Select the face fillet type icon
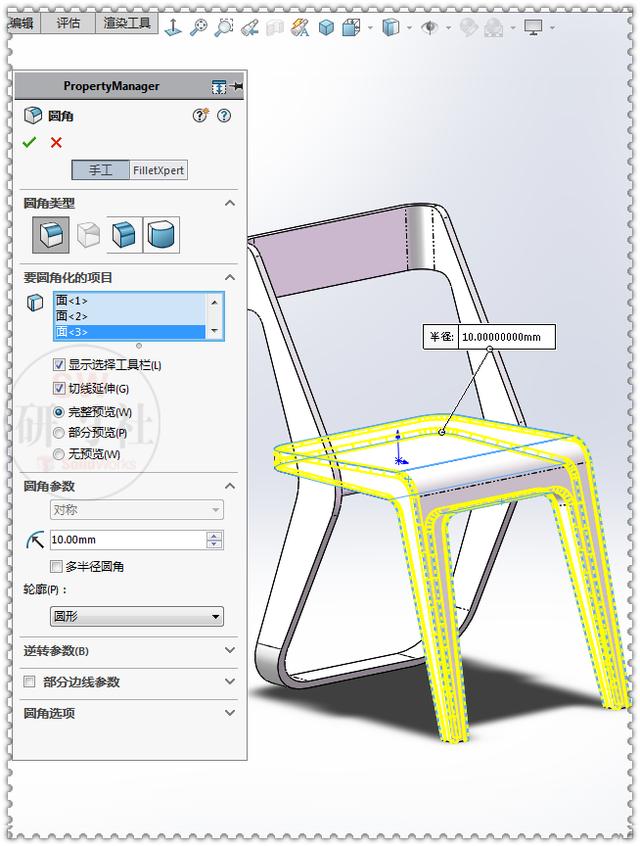640x846 pixels. 125,235
